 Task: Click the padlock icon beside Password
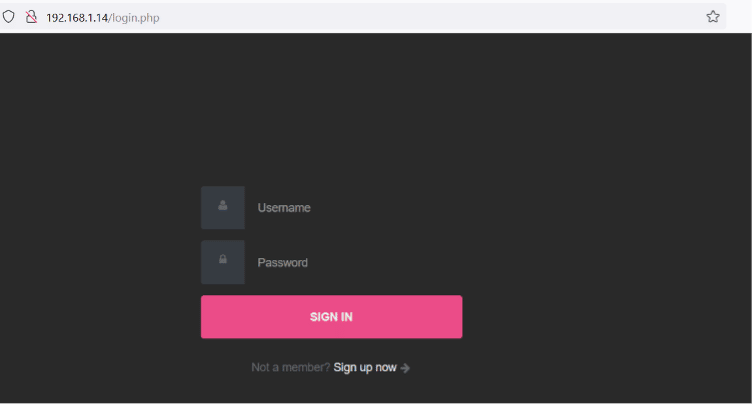pos(223,261)
